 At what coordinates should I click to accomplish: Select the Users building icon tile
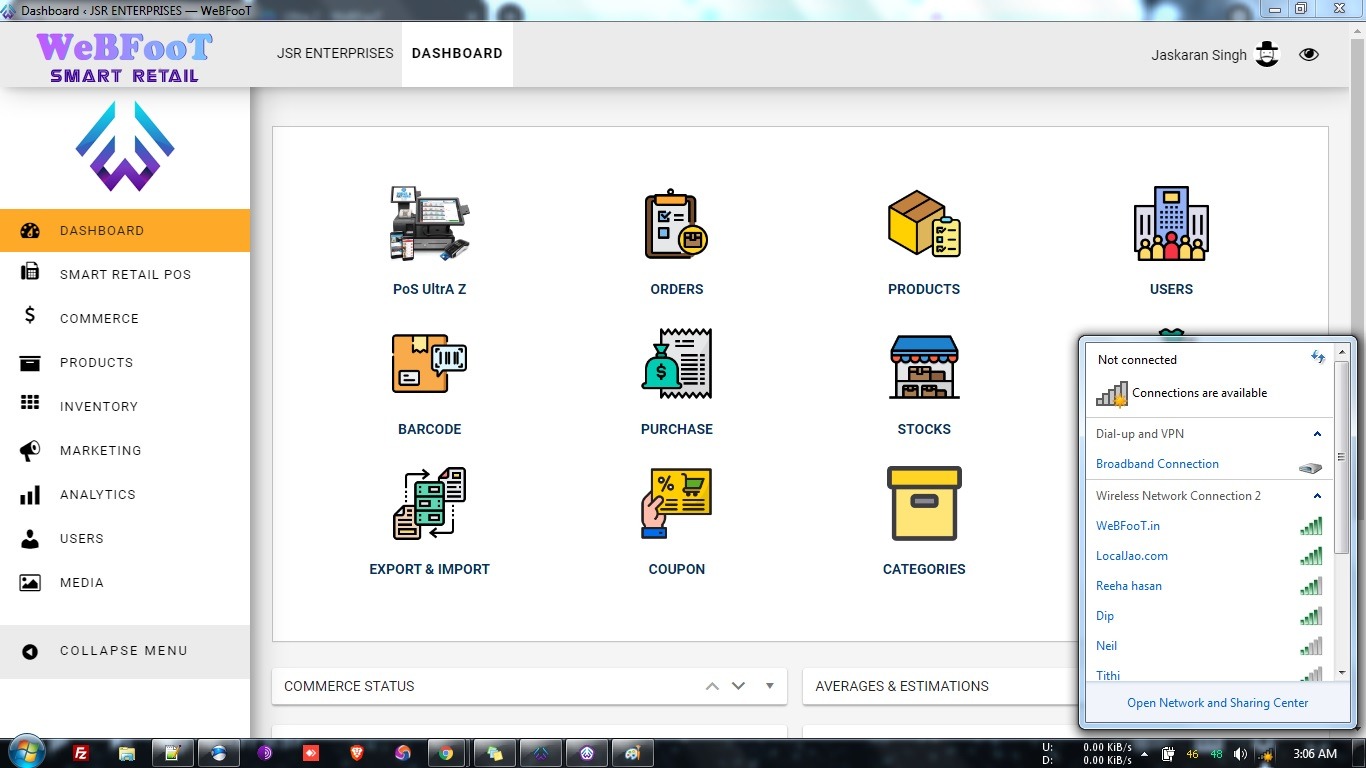[x=1170, y=223]
